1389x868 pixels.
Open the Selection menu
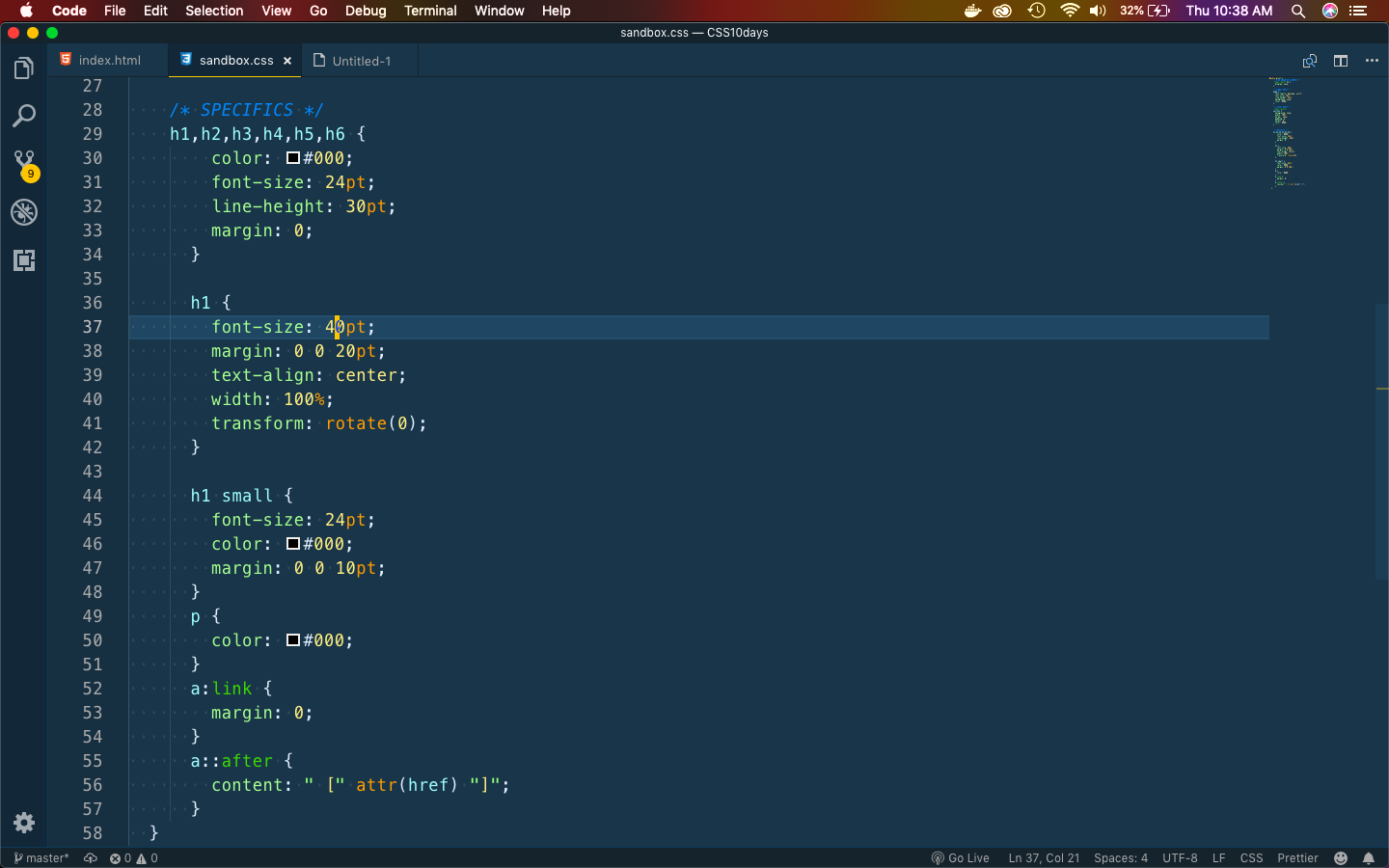pos(214,11)
